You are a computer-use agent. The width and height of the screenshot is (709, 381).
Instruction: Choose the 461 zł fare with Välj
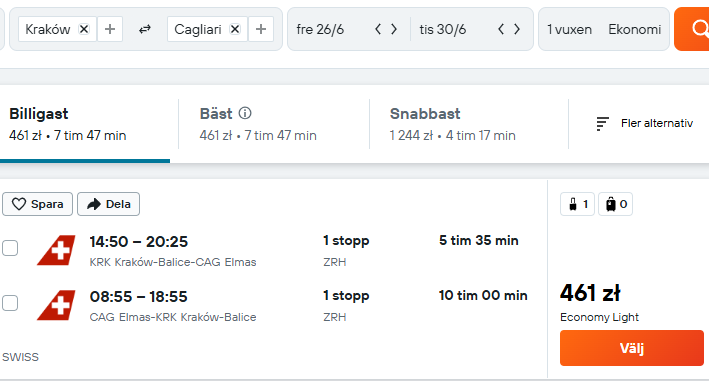click(x=632, y=348)
